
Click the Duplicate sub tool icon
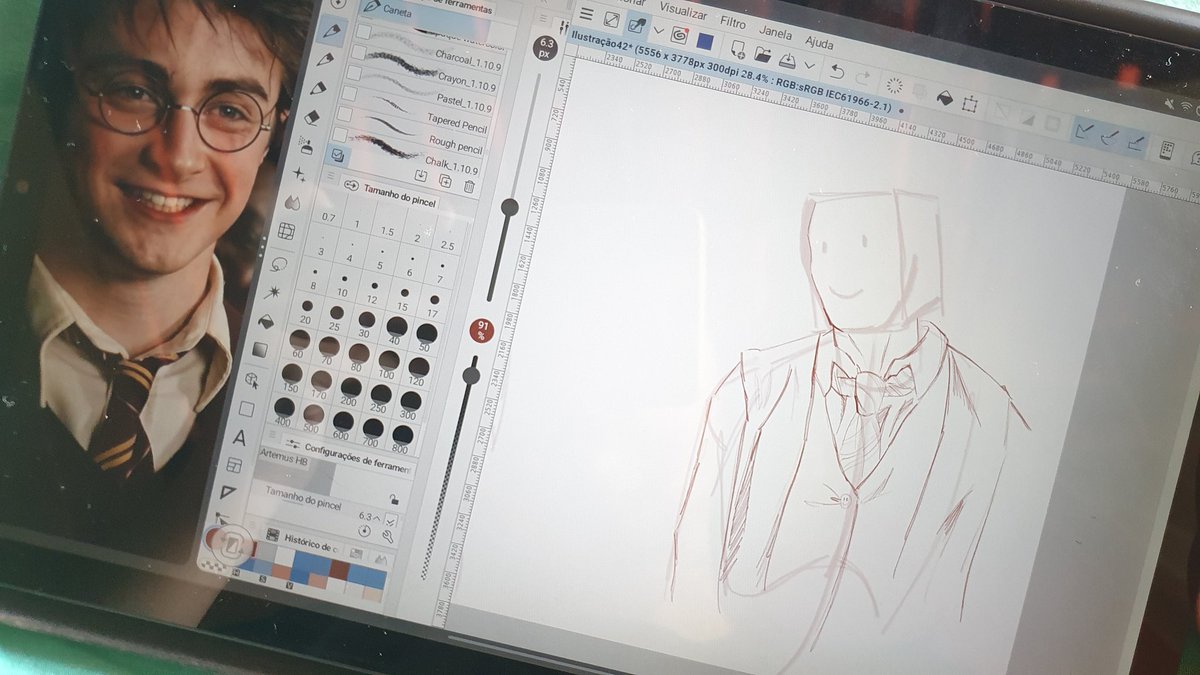tap(445, 181)
